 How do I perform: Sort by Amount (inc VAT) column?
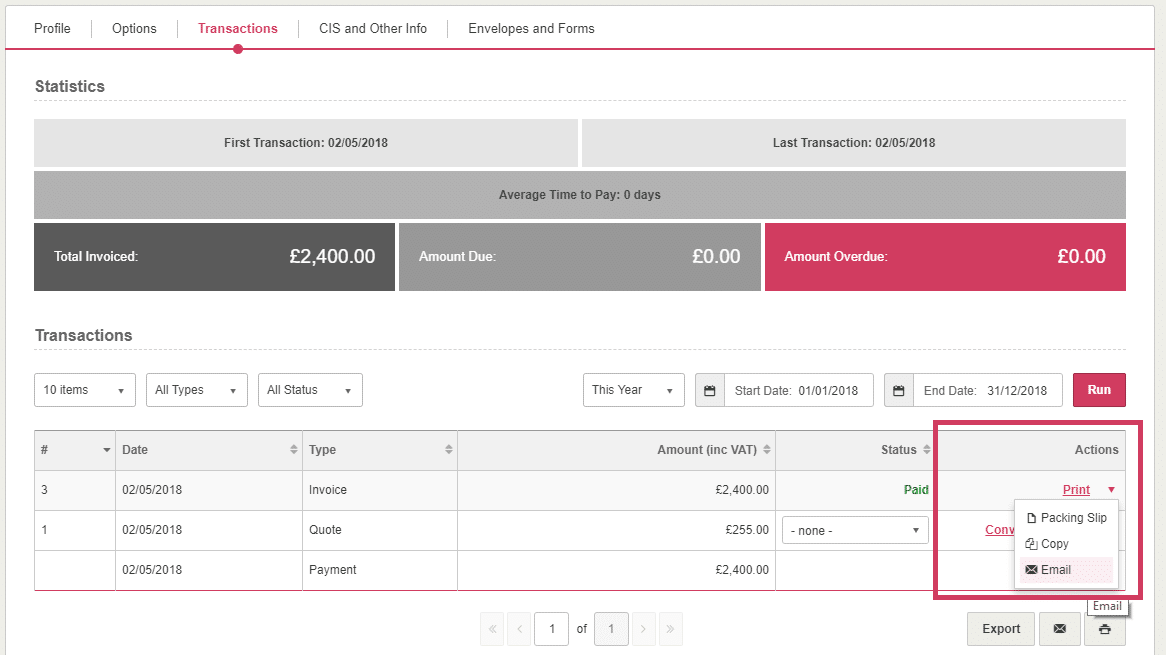(766, 450)
